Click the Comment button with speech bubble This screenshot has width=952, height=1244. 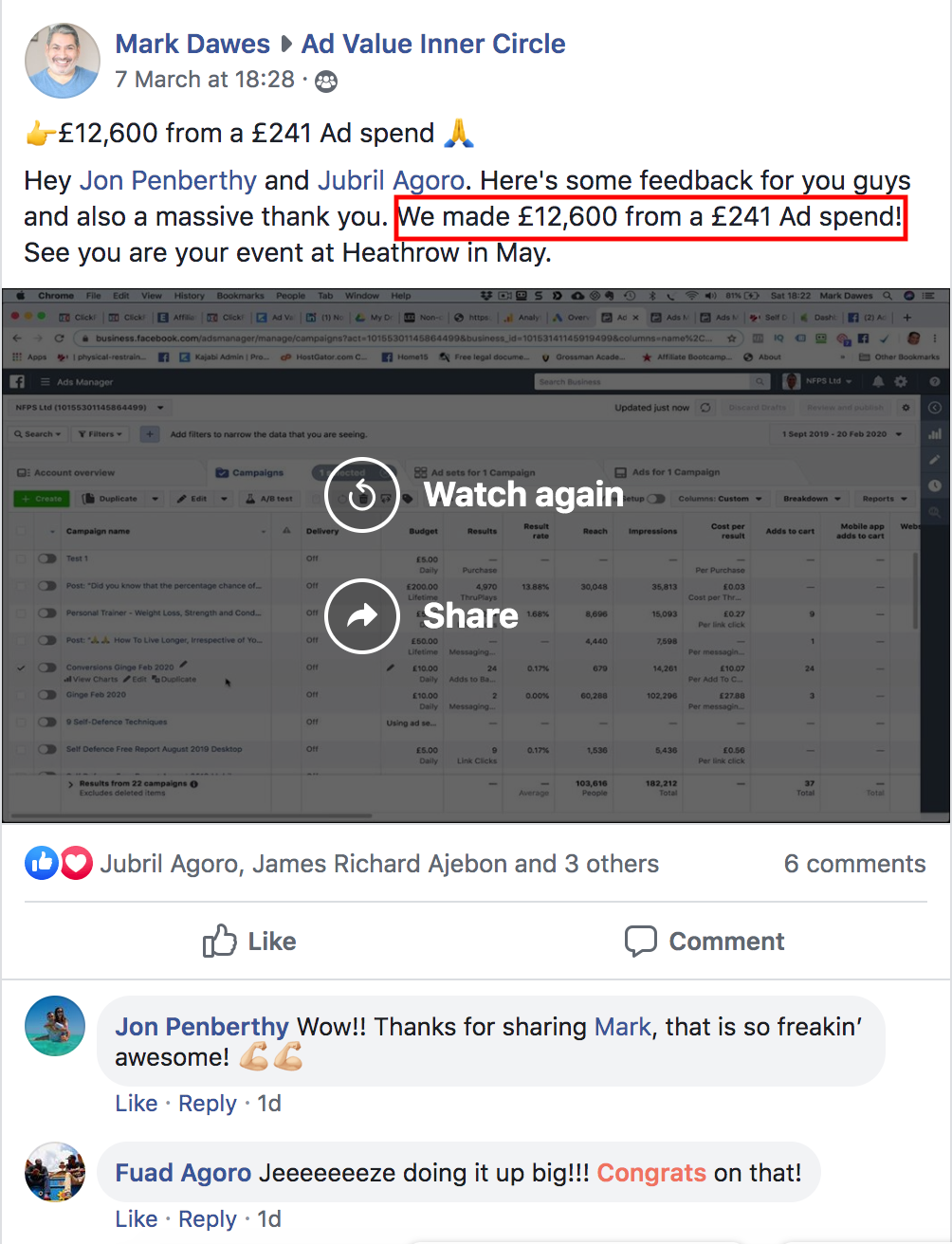pyautogui.click(x=705, y=941)
